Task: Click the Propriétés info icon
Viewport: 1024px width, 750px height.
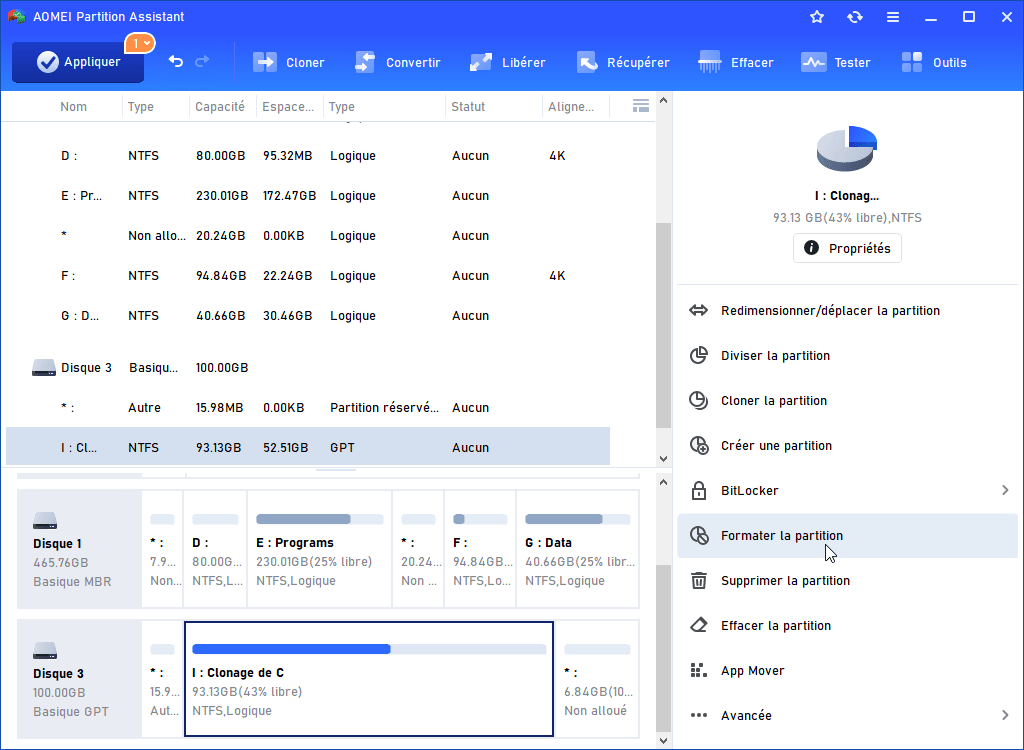Action: (x=811, y=248)
